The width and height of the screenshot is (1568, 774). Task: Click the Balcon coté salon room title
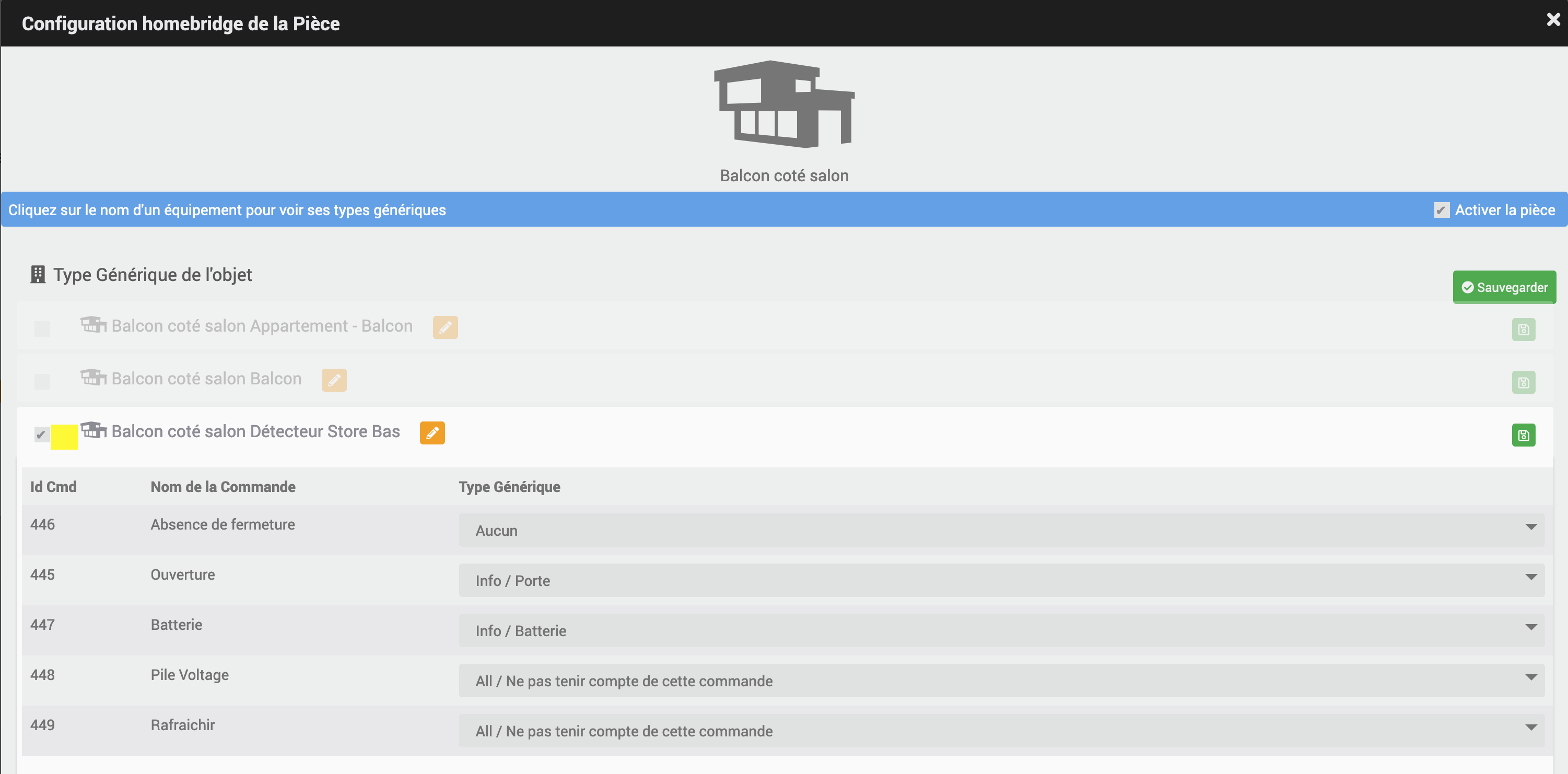784,176
